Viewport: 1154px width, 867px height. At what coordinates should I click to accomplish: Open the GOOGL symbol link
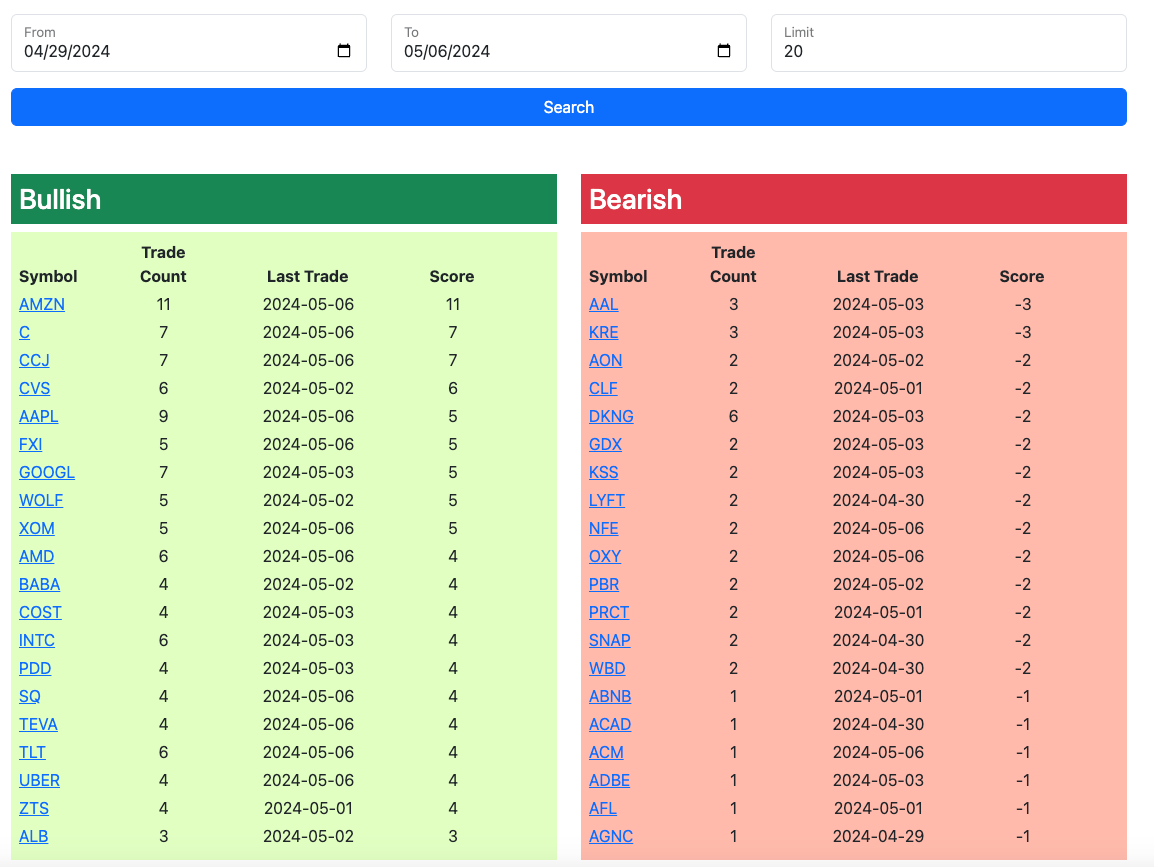[x=47, y=473]
